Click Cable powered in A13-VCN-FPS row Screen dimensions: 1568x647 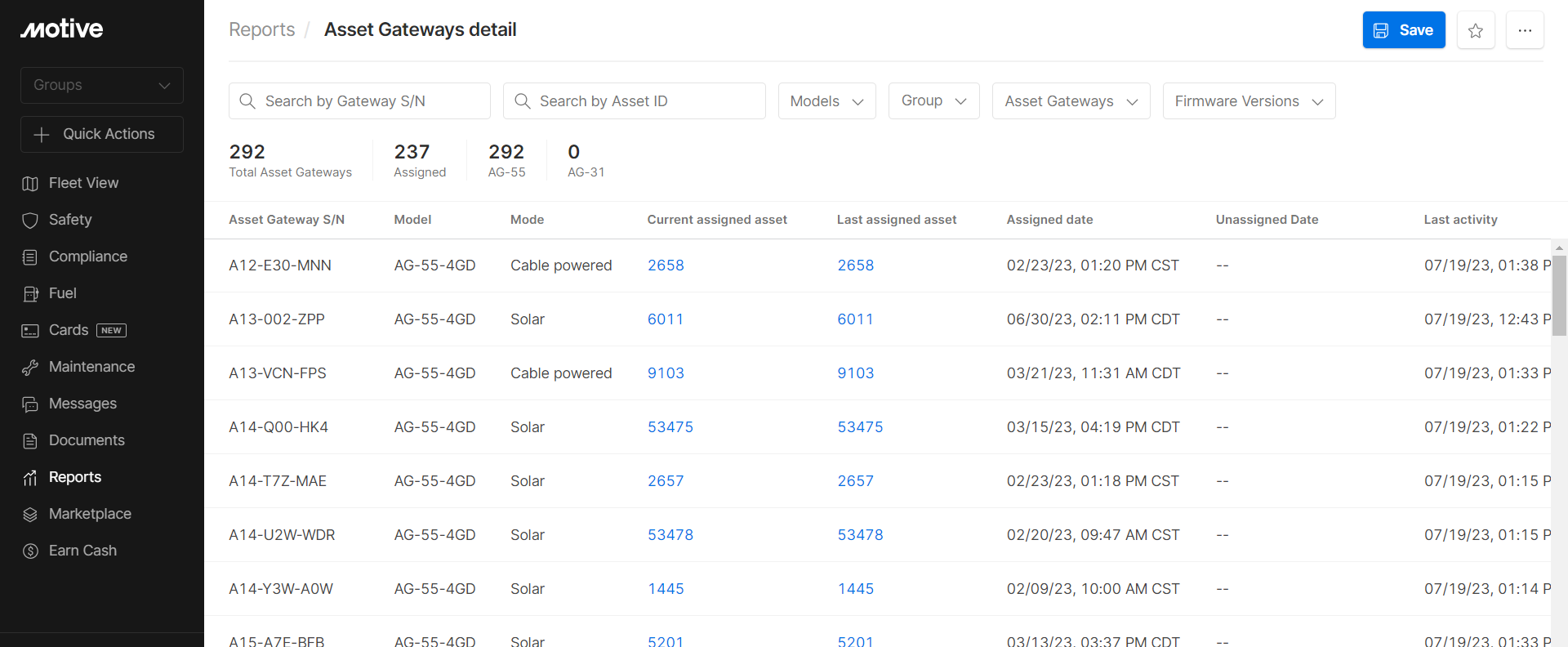coord(561,373)
